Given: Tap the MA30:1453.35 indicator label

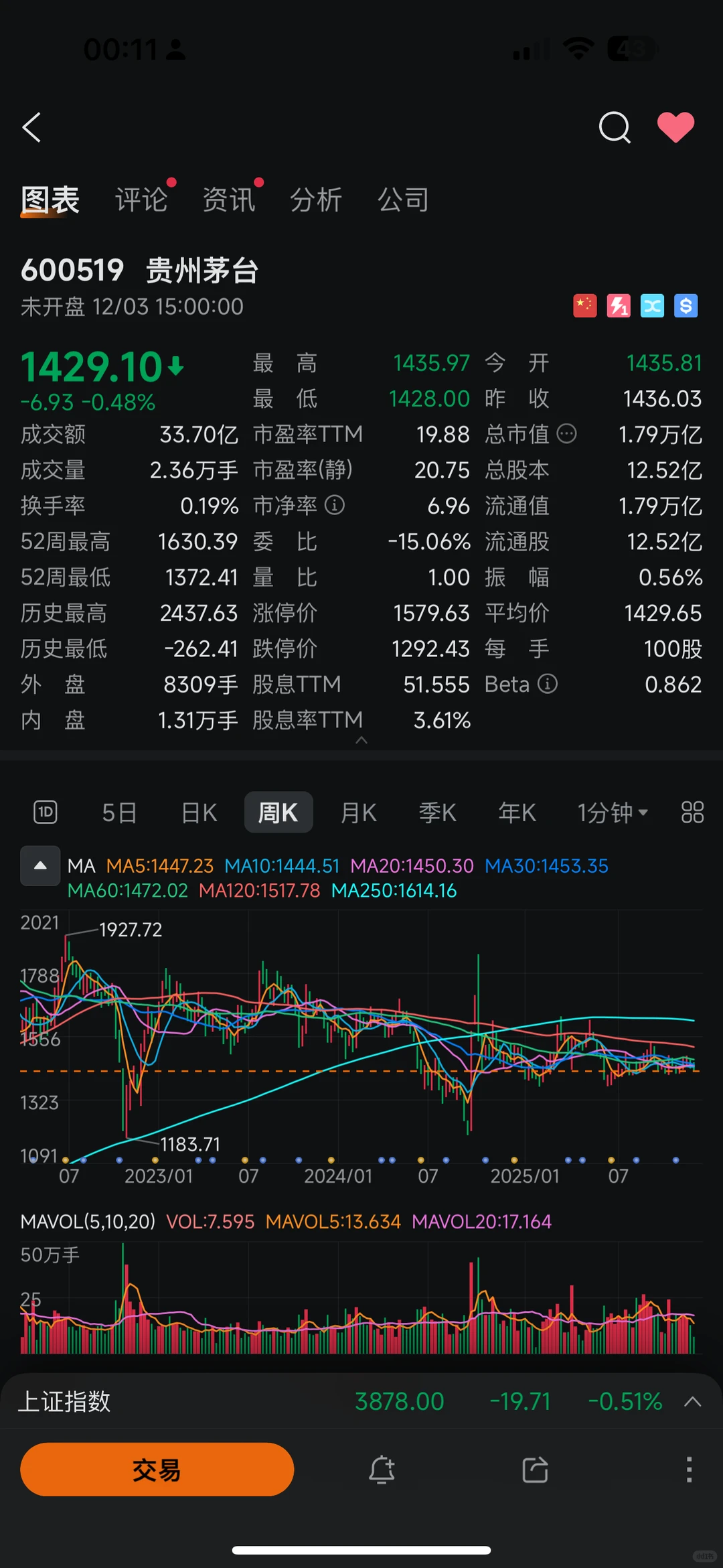Looking at the screenshot, I should tap(546, 866).
